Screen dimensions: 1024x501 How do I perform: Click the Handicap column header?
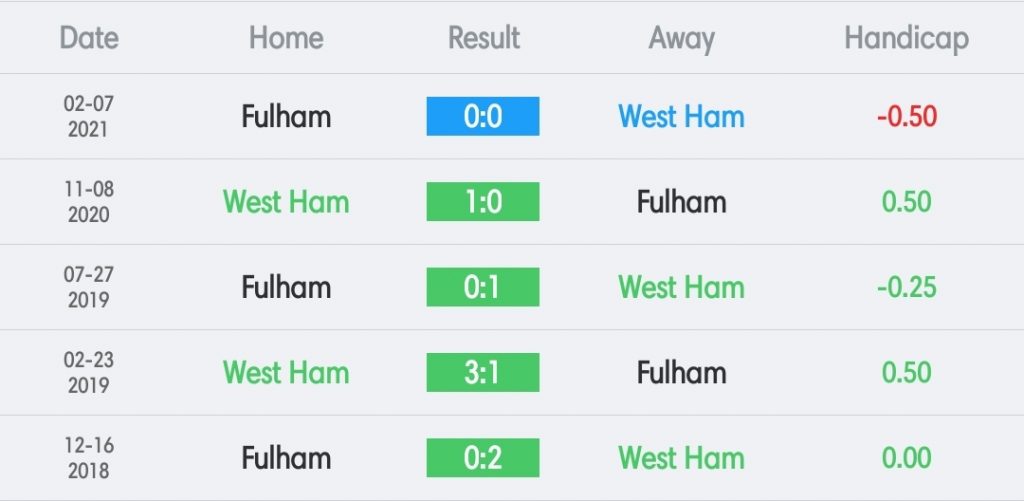[x=906, y=39]
